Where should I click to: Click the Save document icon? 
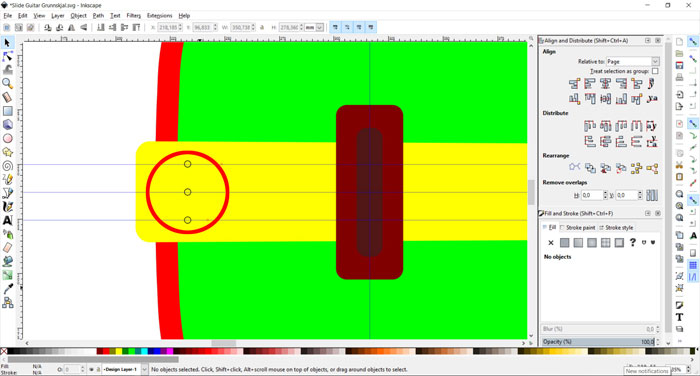pos(679,66)
